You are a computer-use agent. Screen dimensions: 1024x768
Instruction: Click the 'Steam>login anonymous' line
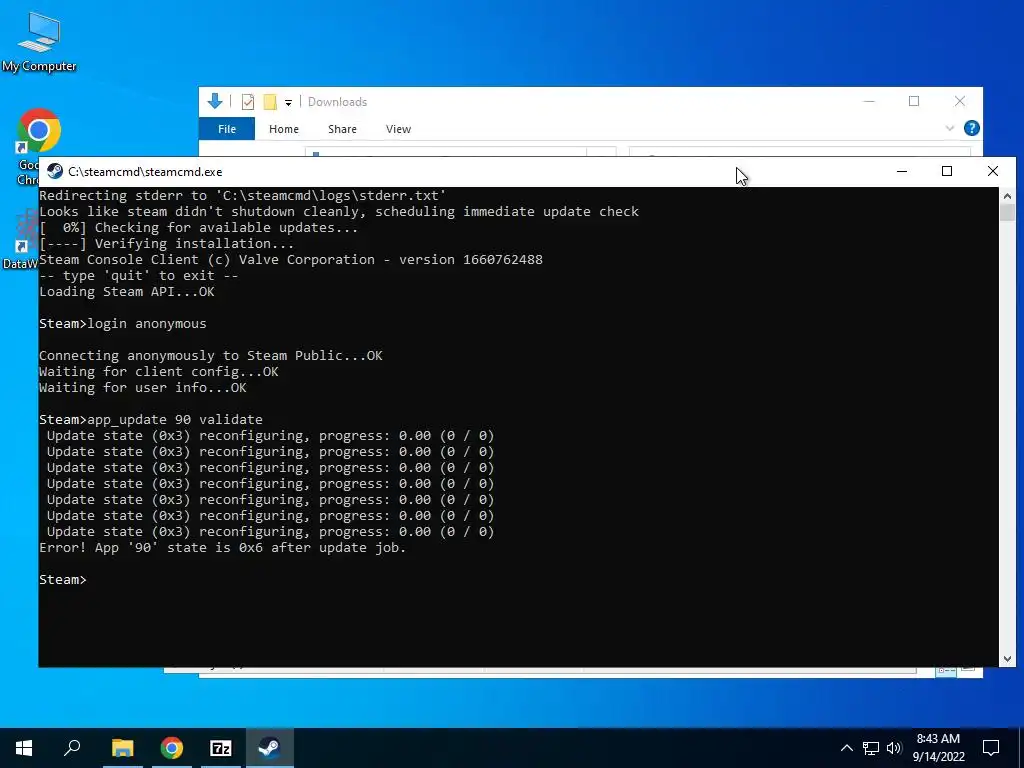(123, 323)
